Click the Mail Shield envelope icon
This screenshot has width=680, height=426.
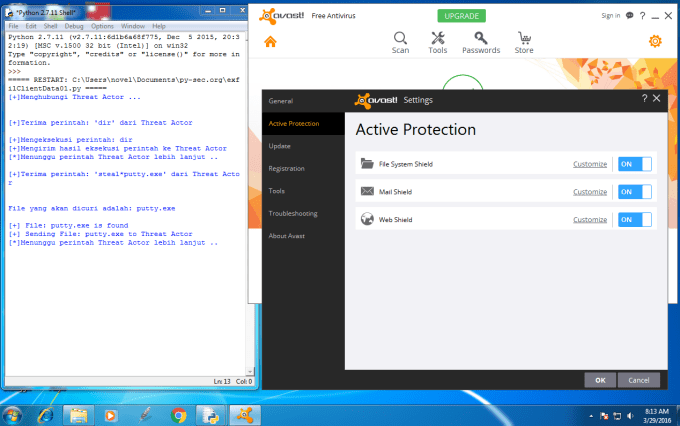pos(367,191)
